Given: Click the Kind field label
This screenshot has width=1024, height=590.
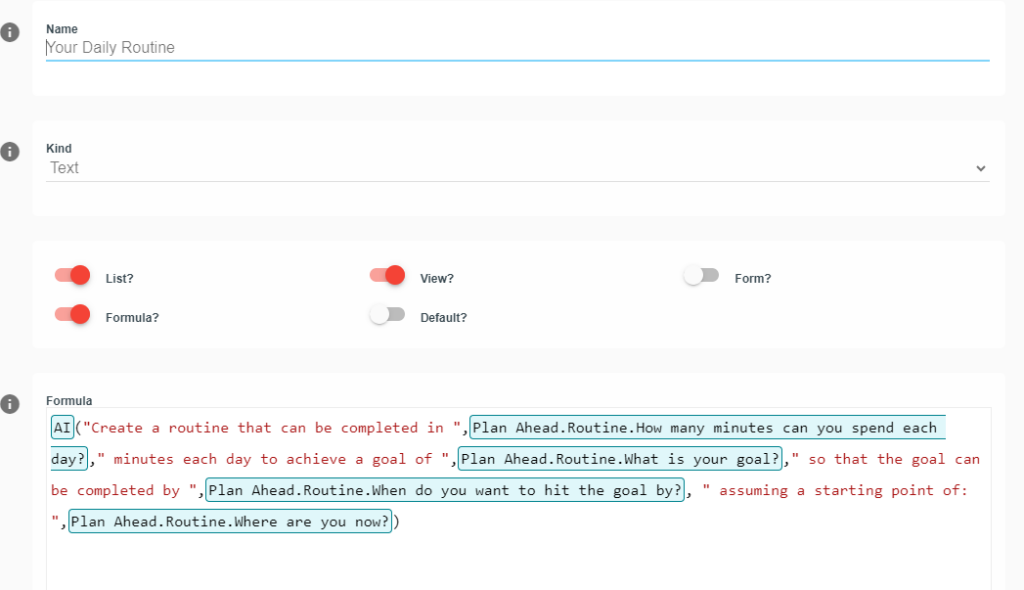Looking at the screenshot, I should (x=59, y=148).
